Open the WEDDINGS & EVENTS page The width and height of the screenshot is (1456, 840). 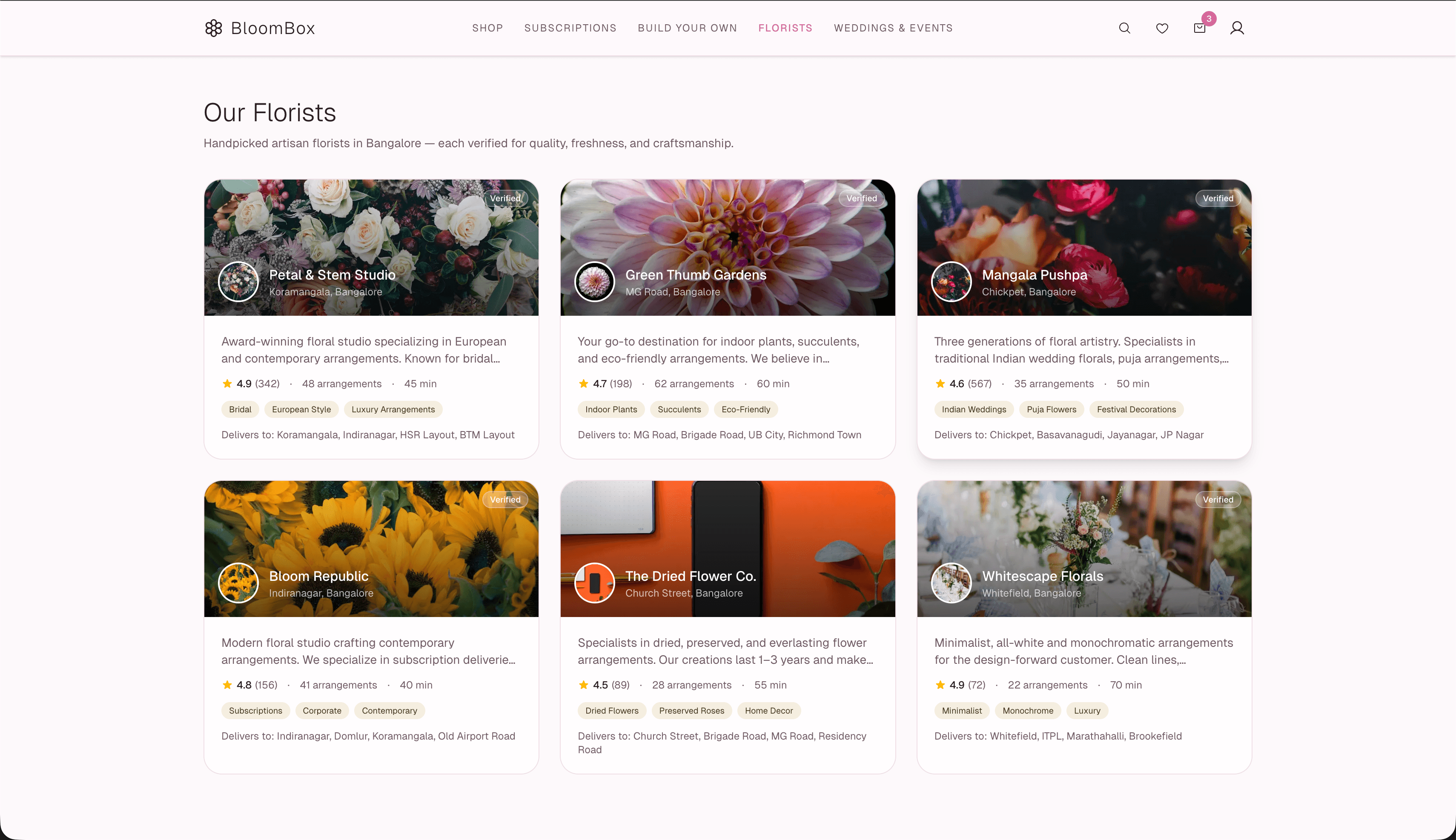click(893, 28)
